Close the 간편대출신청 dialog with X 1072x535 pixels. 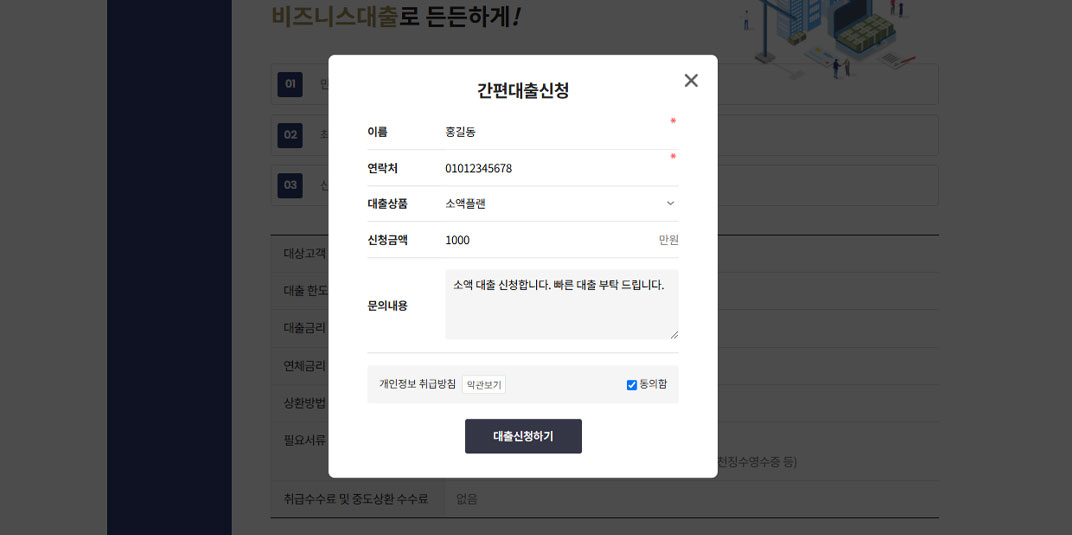pyautogui.click(x=691, y=81)
